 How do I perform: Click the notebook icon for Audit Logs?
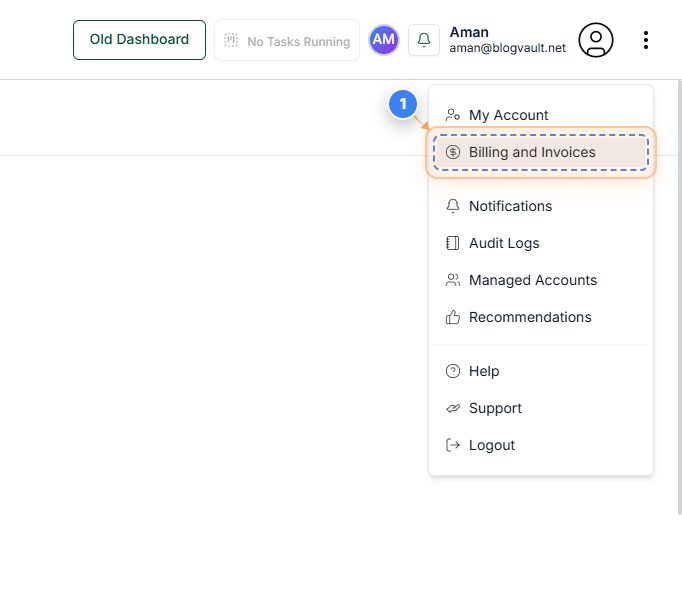point(453,243)
